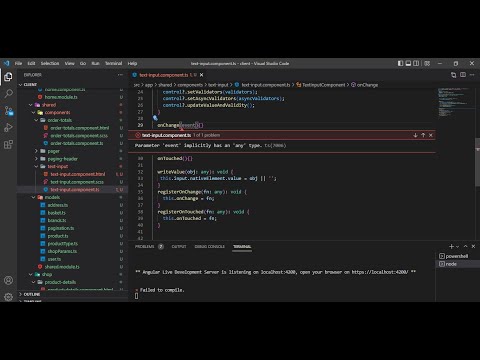Open the Manage gear icon
Screen dimensions: 480x360
point(8,297)
